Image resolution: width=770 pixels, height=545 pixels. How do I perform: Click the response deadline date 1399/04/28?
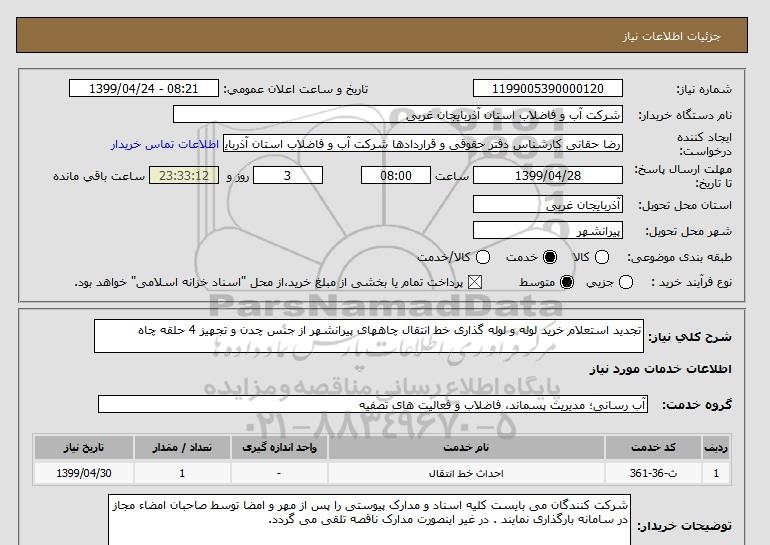[x=548, y=175]
